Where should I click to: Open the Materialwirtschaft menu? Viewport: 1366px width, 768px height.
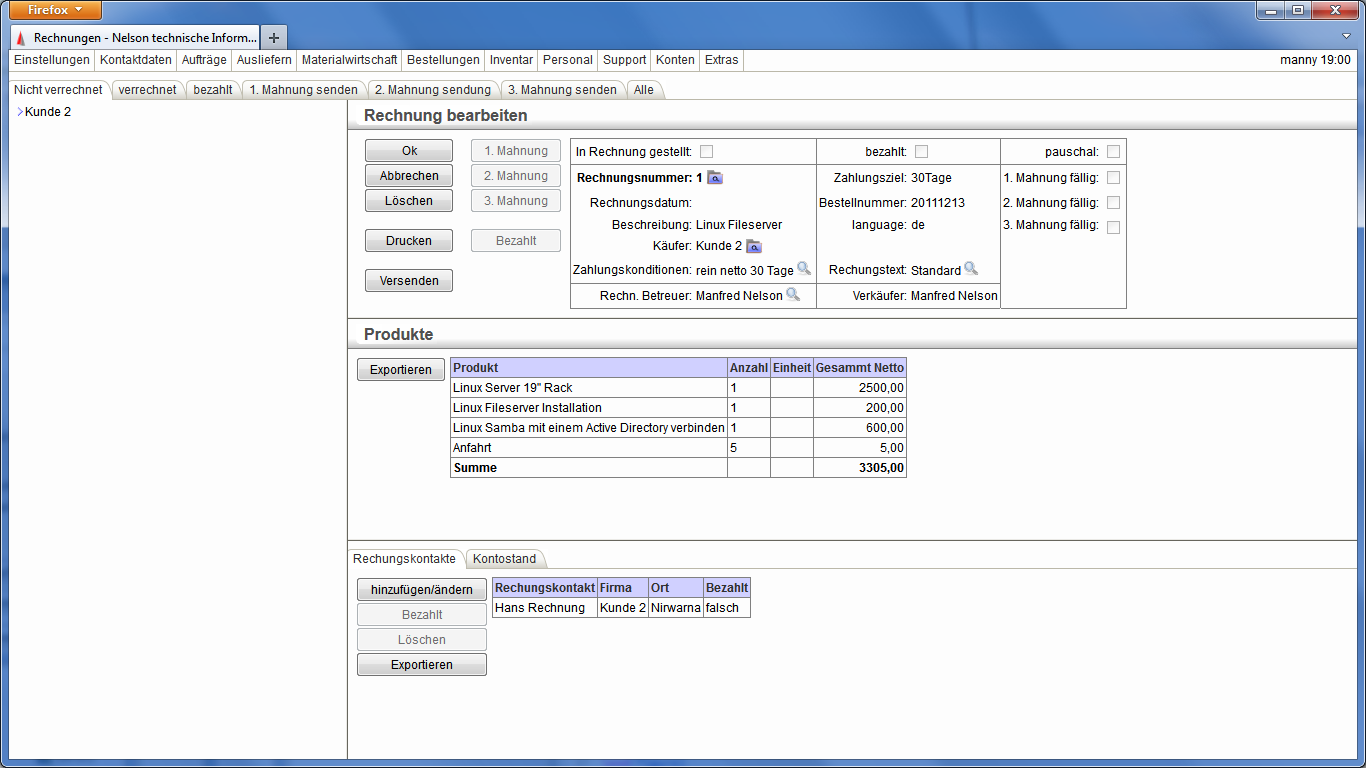(349, 60)
